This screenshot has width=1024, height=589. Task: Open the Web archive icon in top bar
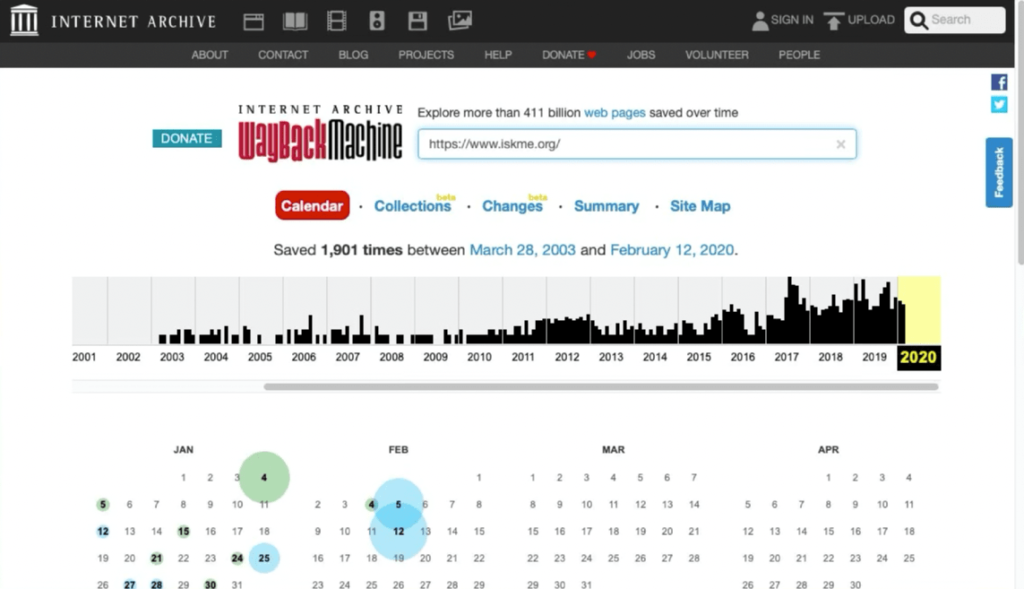point(254,20)
